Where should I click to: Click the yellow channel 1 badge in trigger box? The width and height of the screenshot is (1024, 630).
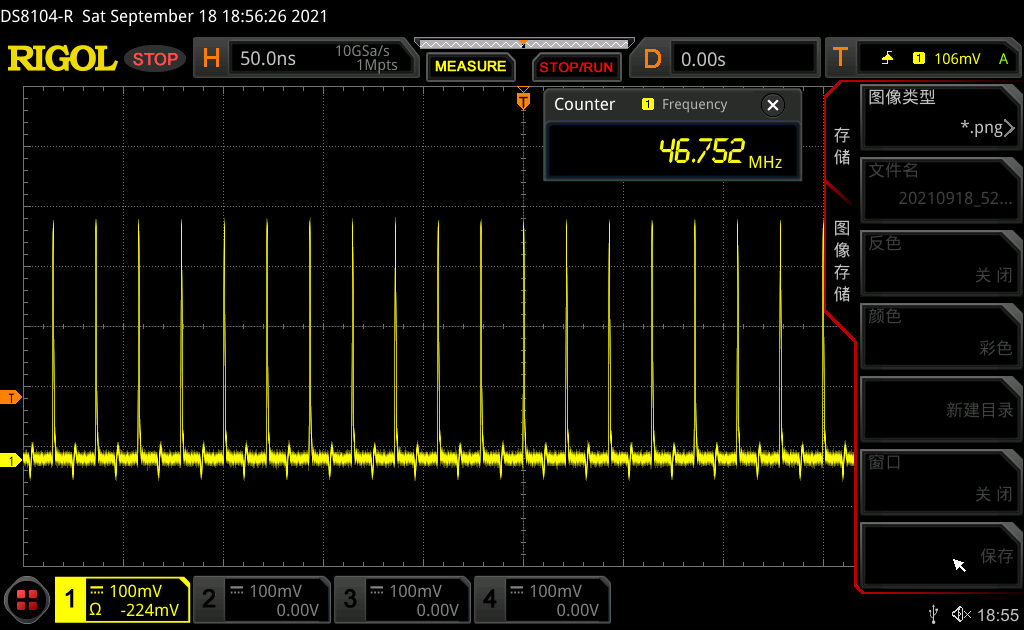click(x=919, y=59)
